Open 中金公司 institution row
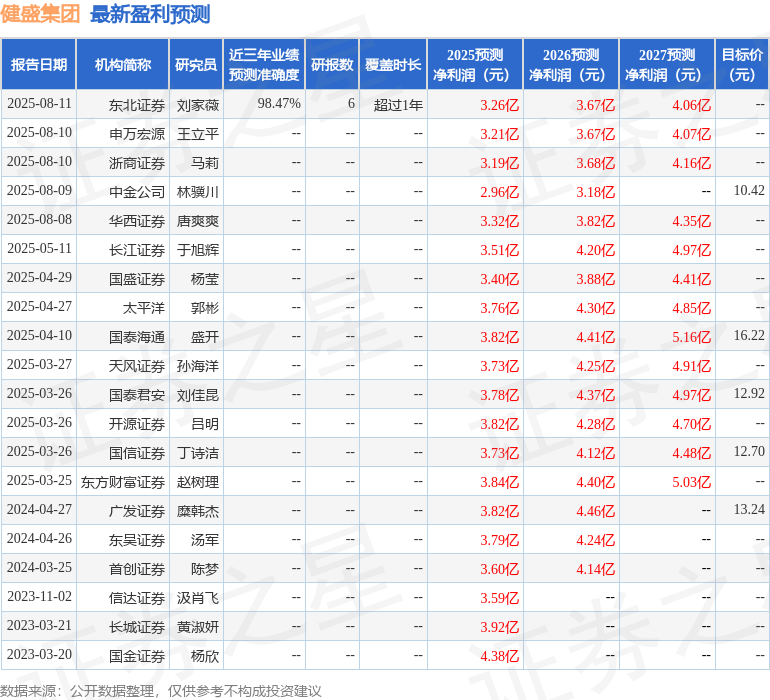This screenshot has height=700, width=770. pyautogui.click(x=137, y=191)
